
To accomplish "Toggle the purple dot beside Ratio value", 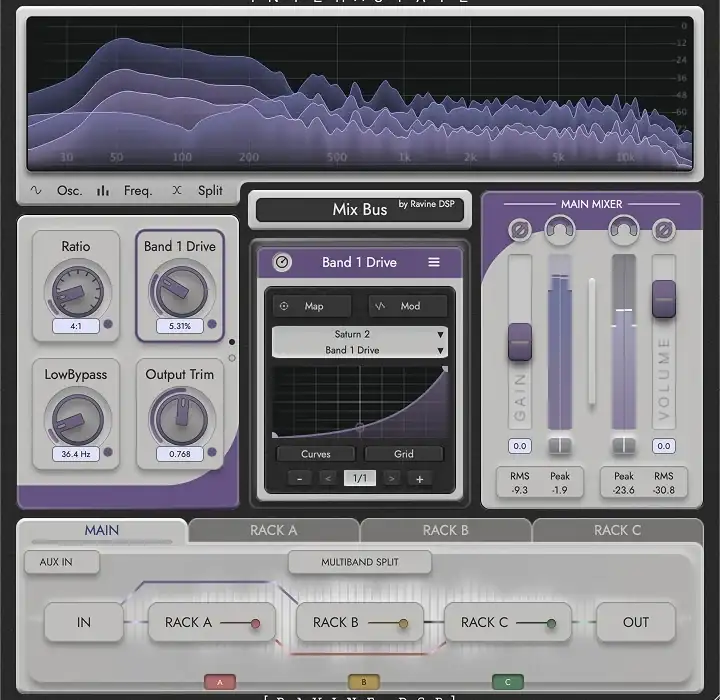I will click(108, 324).
